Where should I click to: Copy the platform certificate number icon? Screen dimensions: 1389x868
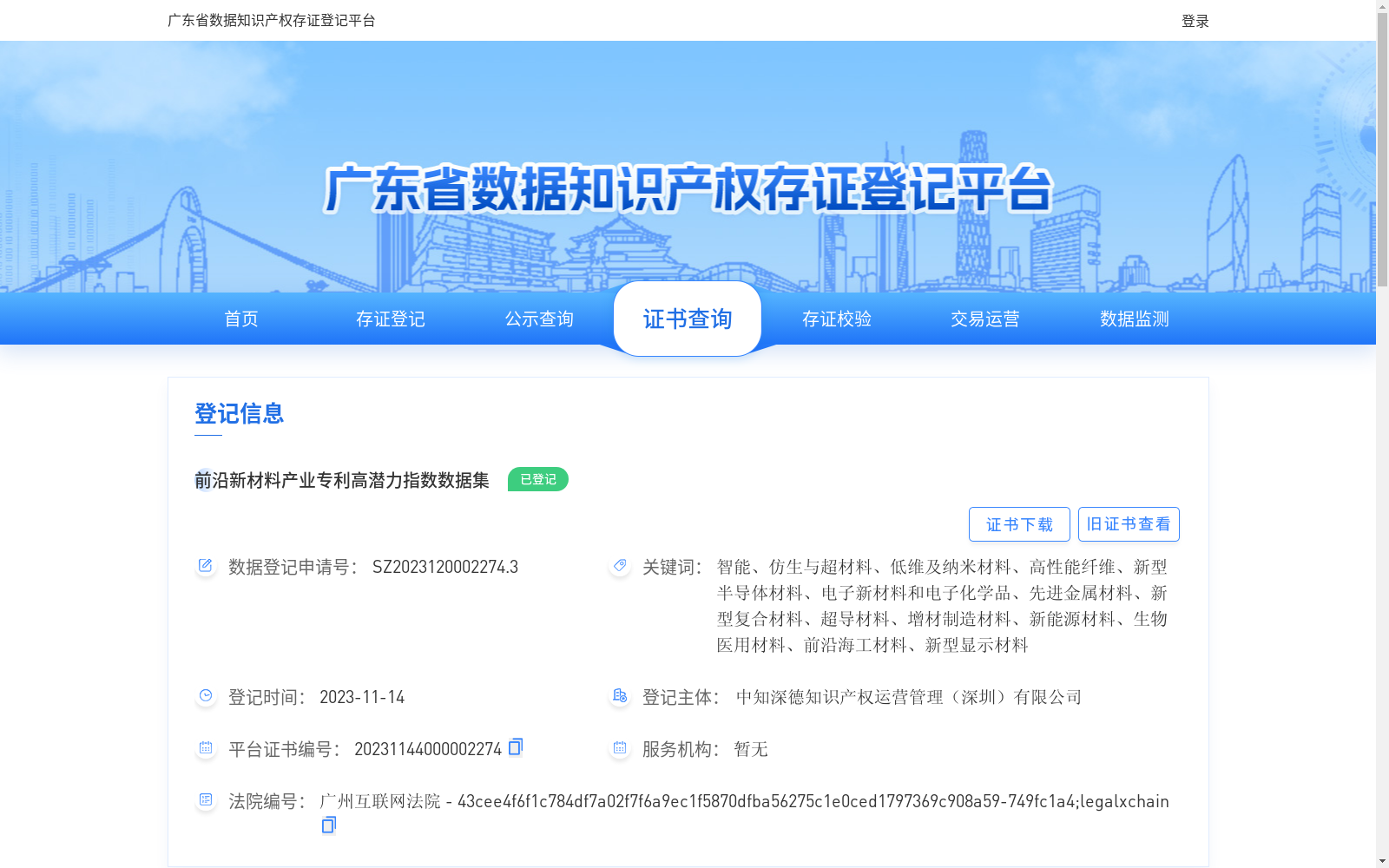516,746
